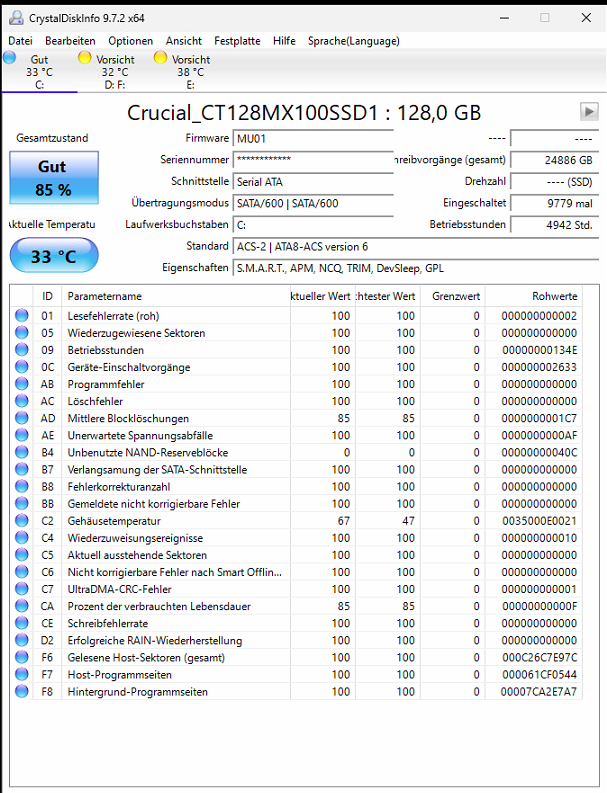This screenshot has width=607, height=793.
Task: Click the Parametername column header
Action: pos(176,296)
